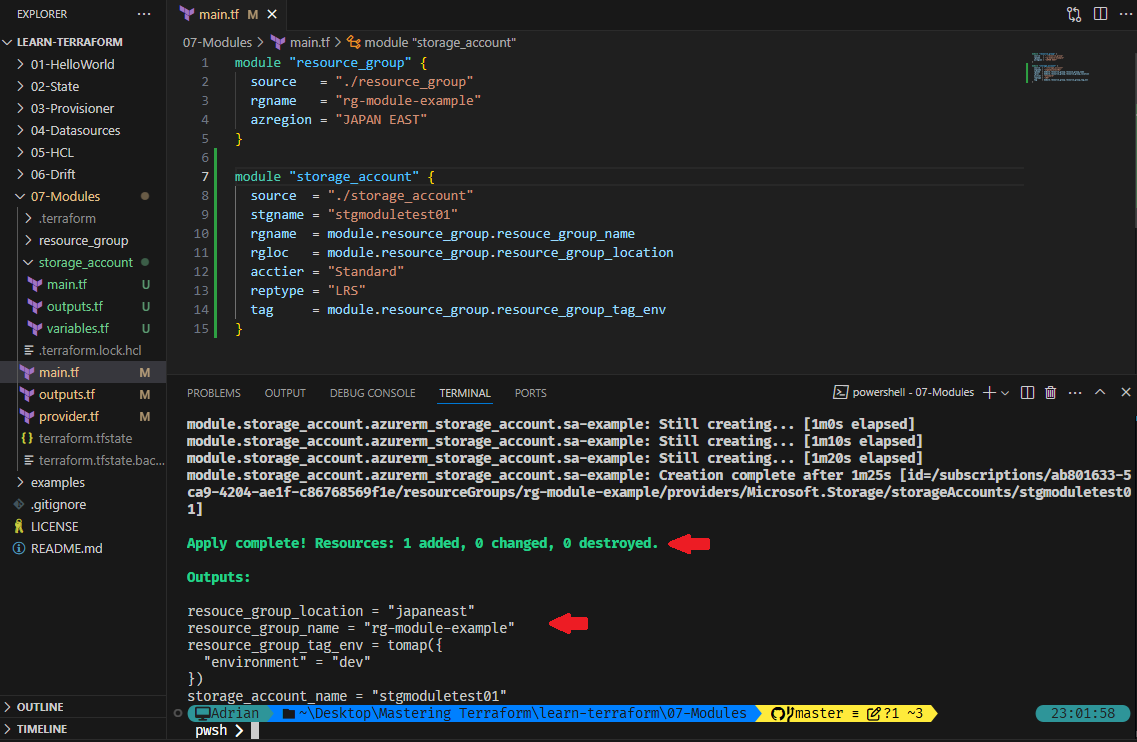Click Terraform icon on storage_account main.tf
The height and width of the screenshot is (742, 1137).
35,285
